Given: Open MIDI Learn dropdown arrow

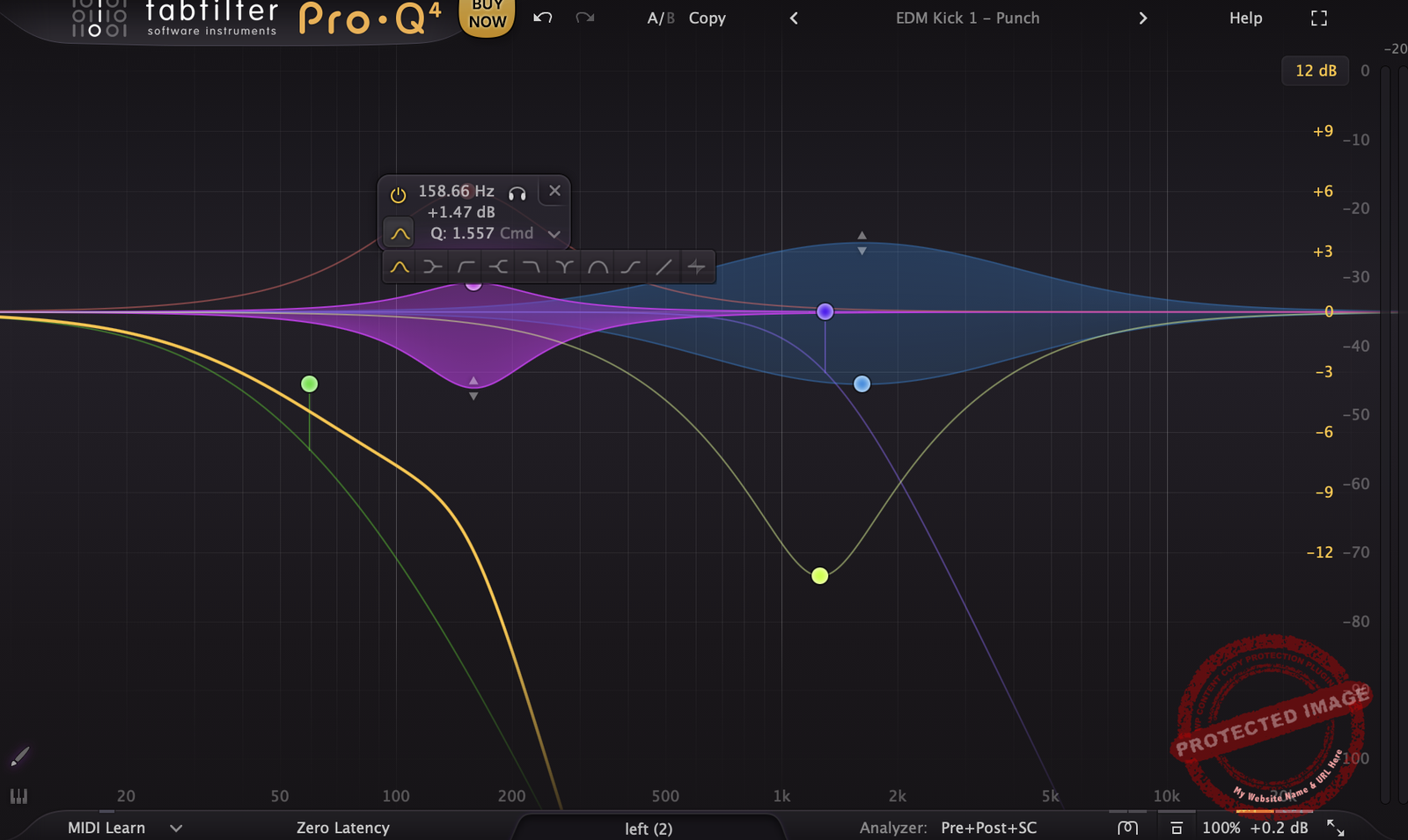Looking at the screenshot, I should [x=176, y=828].
